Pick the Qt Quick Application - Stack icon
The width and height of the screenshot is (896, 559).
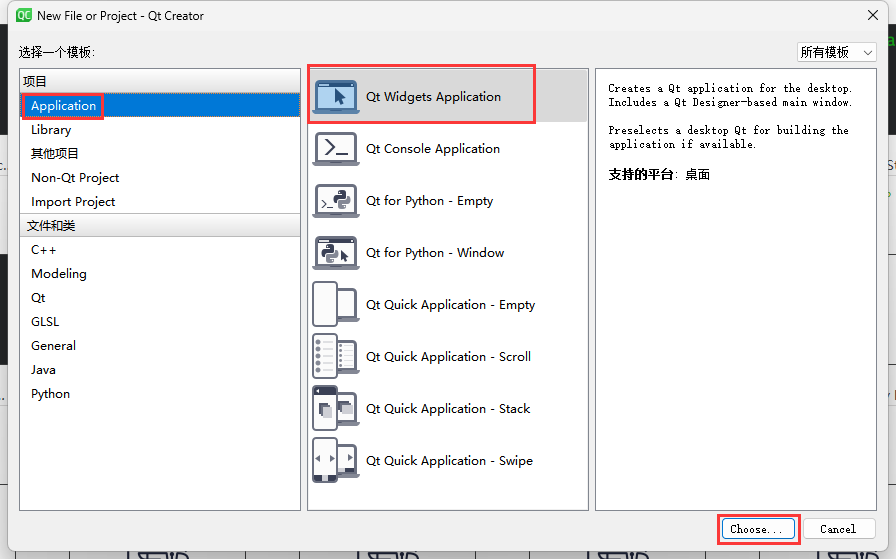click(x=335, y=408)
